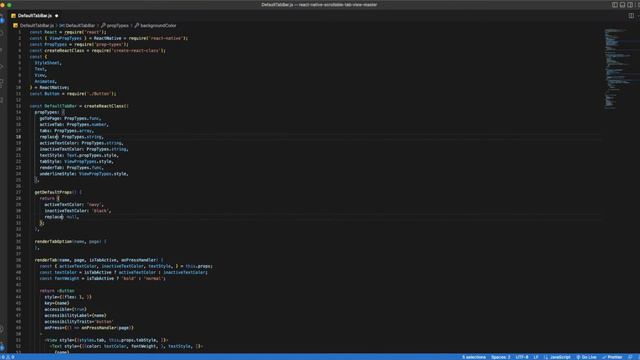Click 'renderTab' method definition line

click(x=99, y=260)
